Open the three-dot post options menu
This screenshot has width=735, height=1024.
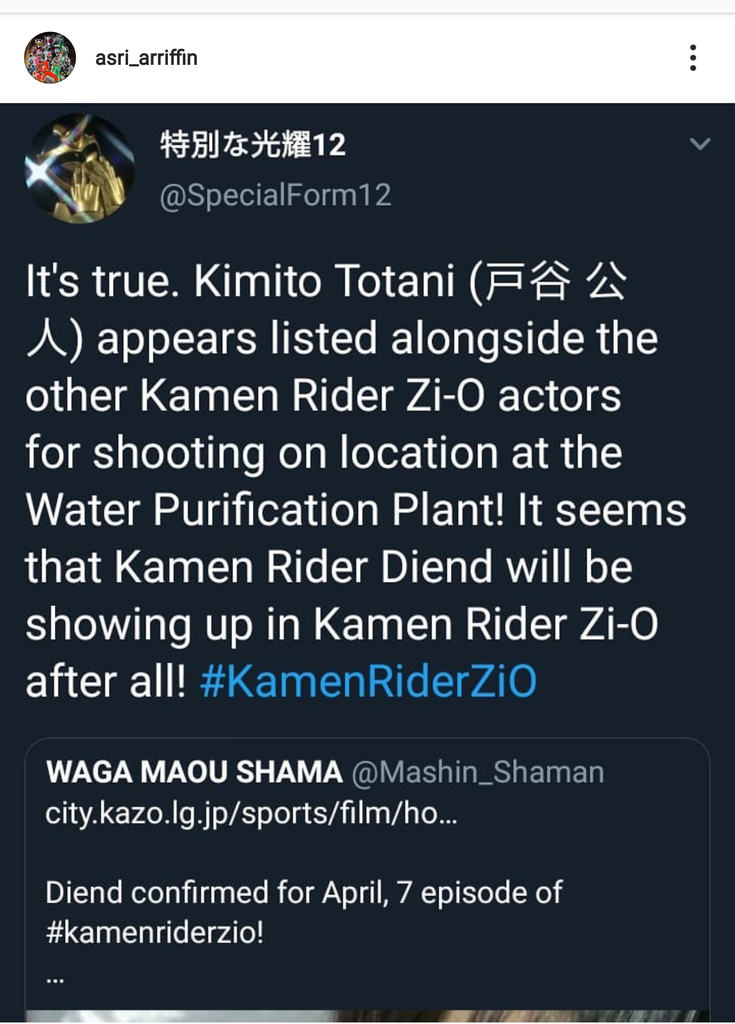(x=693, y=58)
